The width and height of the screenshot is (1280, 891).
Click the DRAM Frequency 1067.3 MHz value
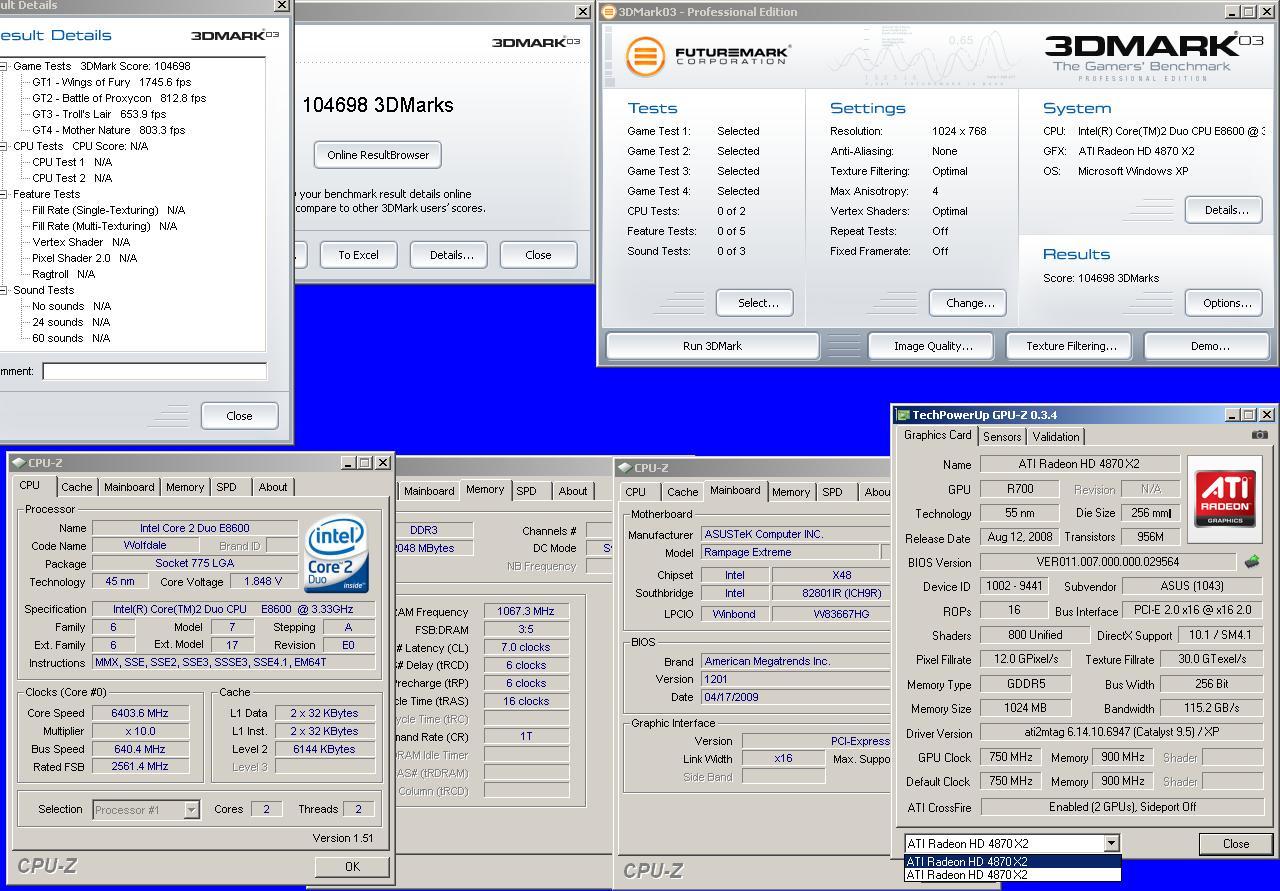pyautogui.click(x=526, y=611)
